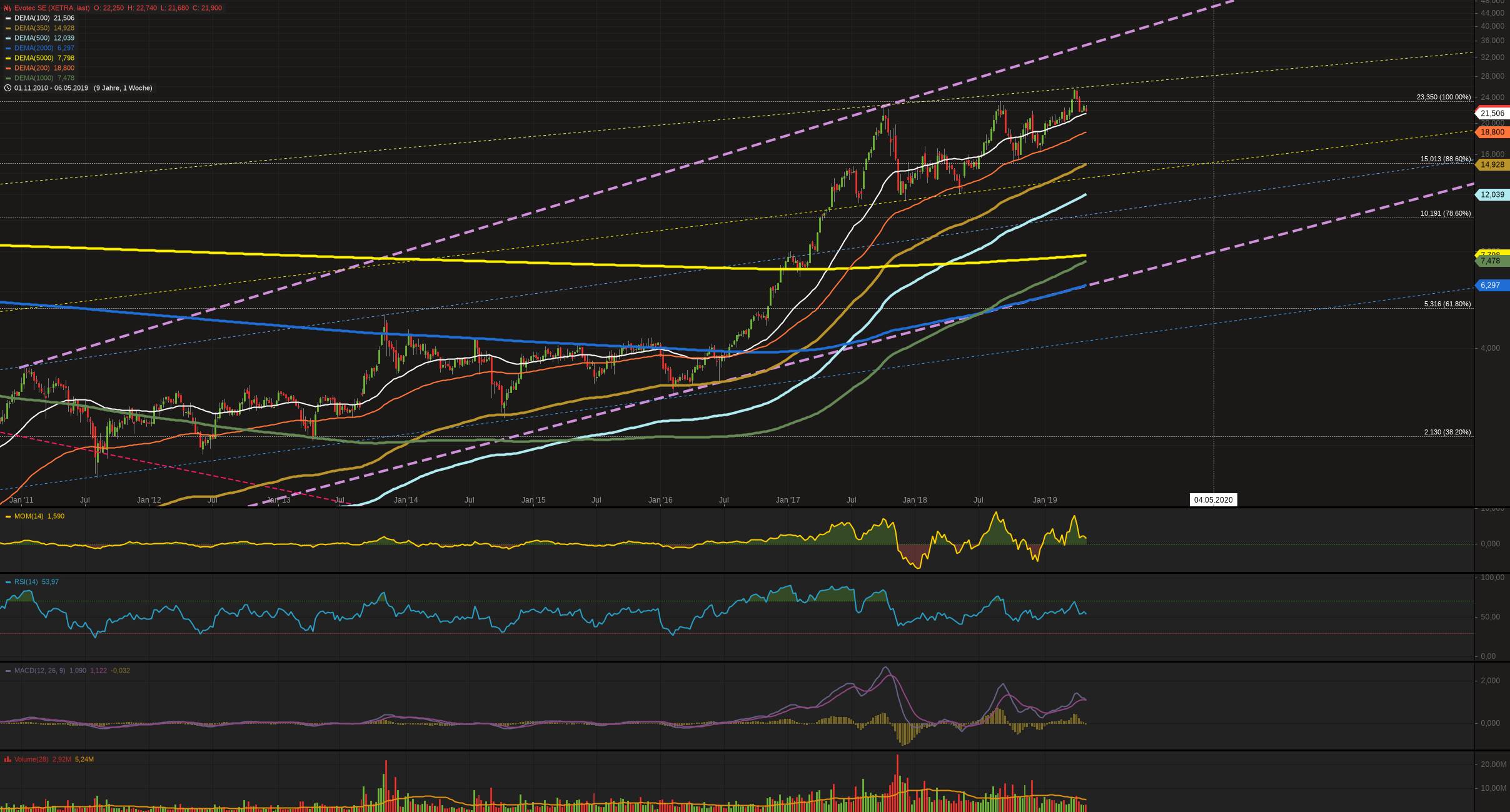The height and width of the screenshot is (812, 1510).
Task: Click the yellow line marker next to MOM(14)
Action: [8, 516]
